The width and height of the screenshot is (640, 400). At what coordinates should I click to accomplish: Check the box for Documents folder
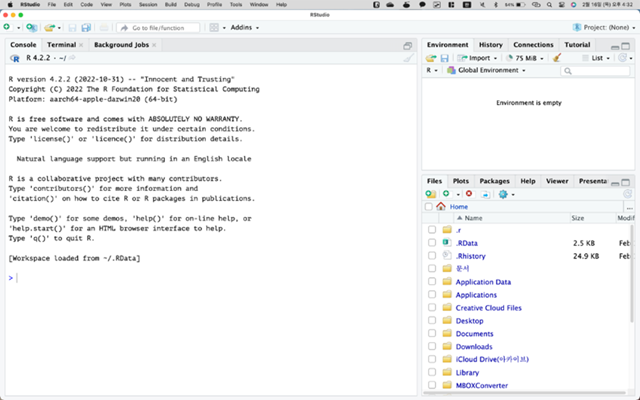(432, 333)
